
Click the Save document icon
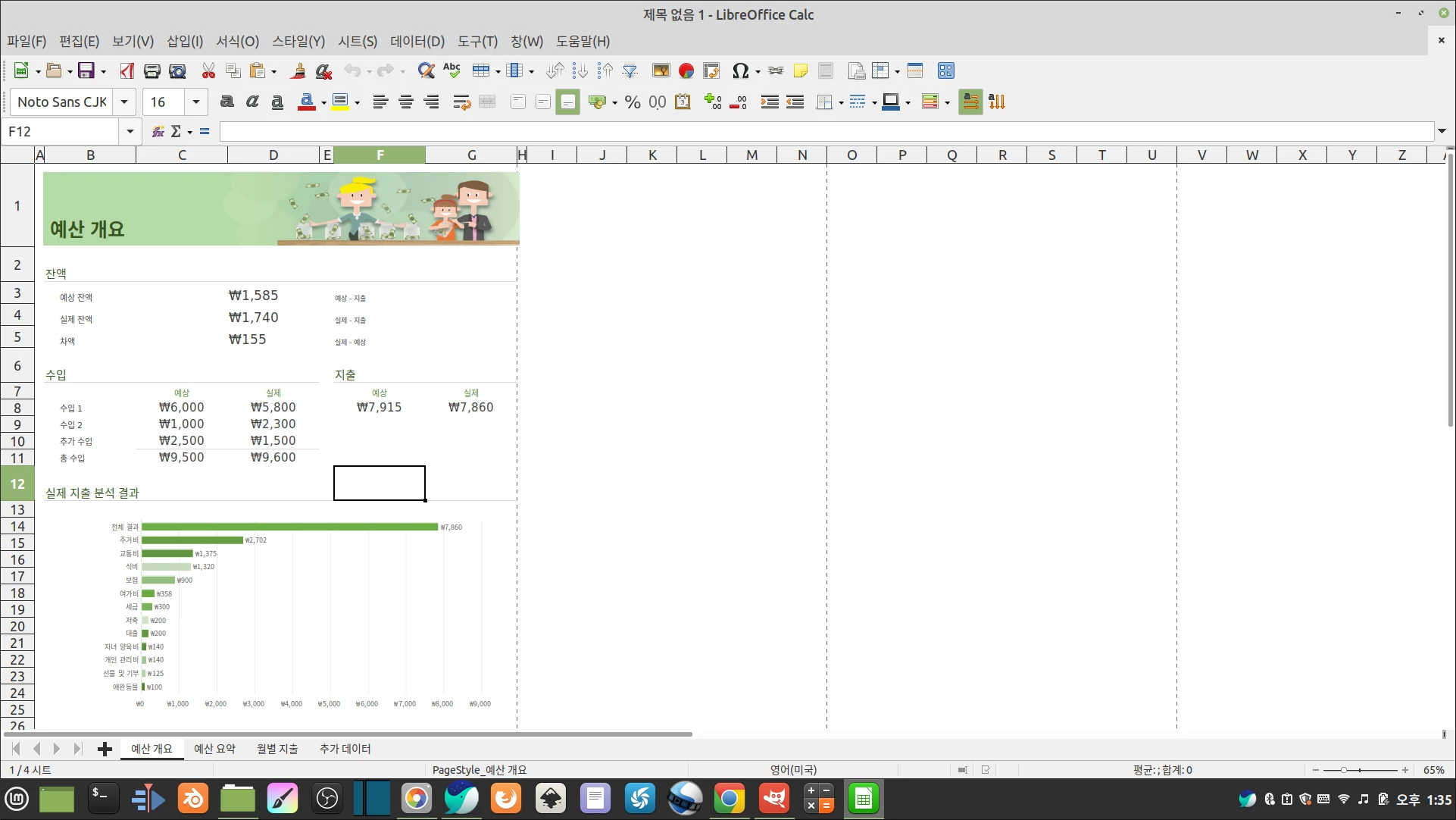[x=86, y=70]
